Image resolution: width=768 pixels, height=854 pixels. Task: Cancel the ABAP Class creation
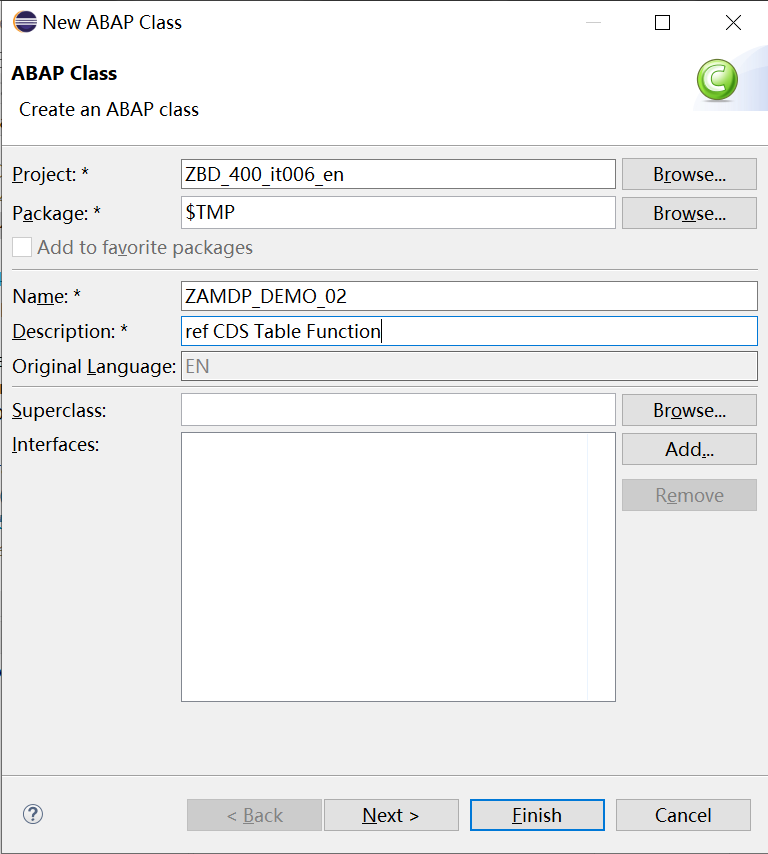(683, 815)
